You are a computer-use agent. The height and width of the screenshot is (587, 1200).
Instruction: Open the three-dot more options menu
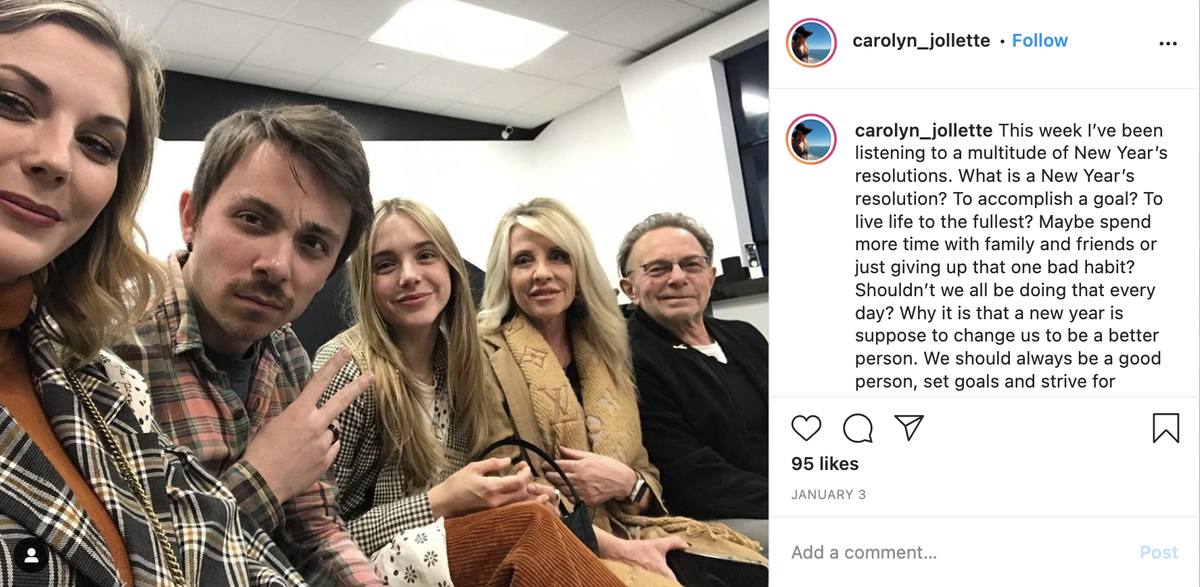coord(1168,44)
